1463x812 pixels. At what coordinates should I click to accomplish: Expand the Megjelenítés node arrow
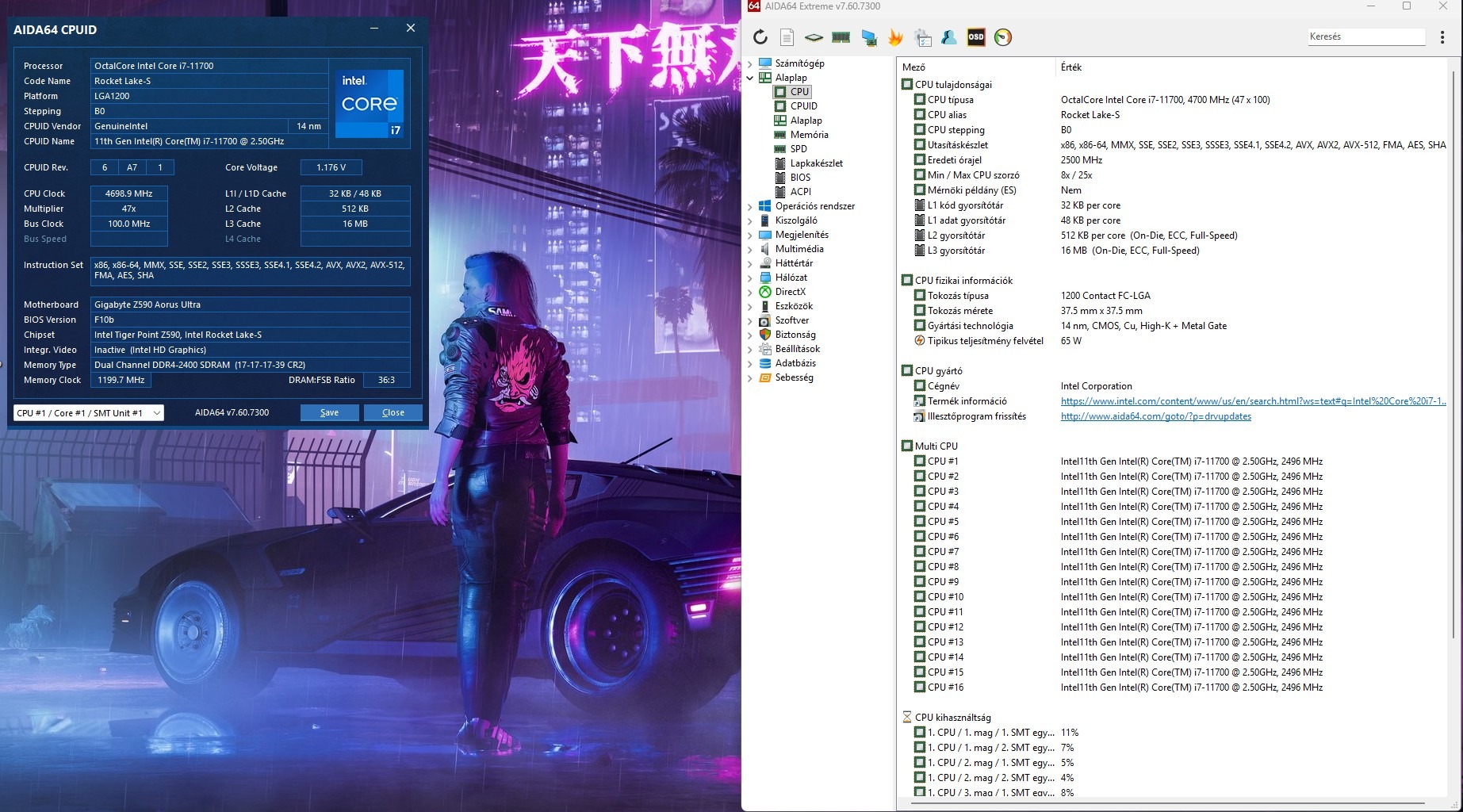[x=750, y=235]
